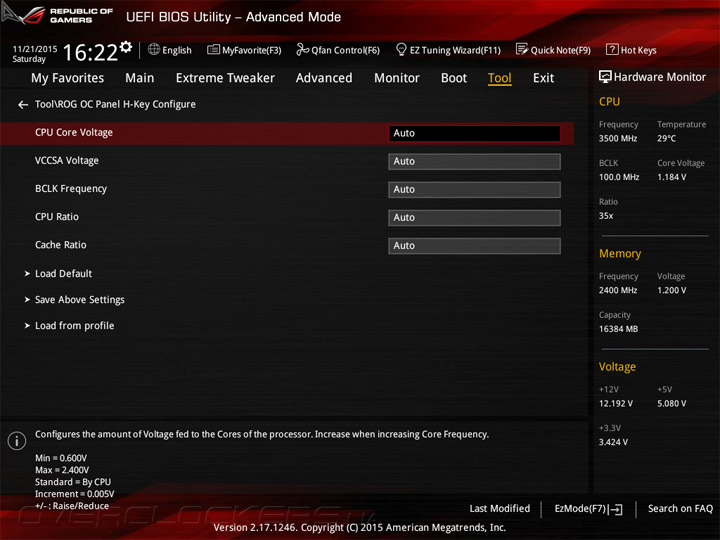Viewport: 720px width, 540px height.
Task: Click the Memory section heading
Action: 619,253
